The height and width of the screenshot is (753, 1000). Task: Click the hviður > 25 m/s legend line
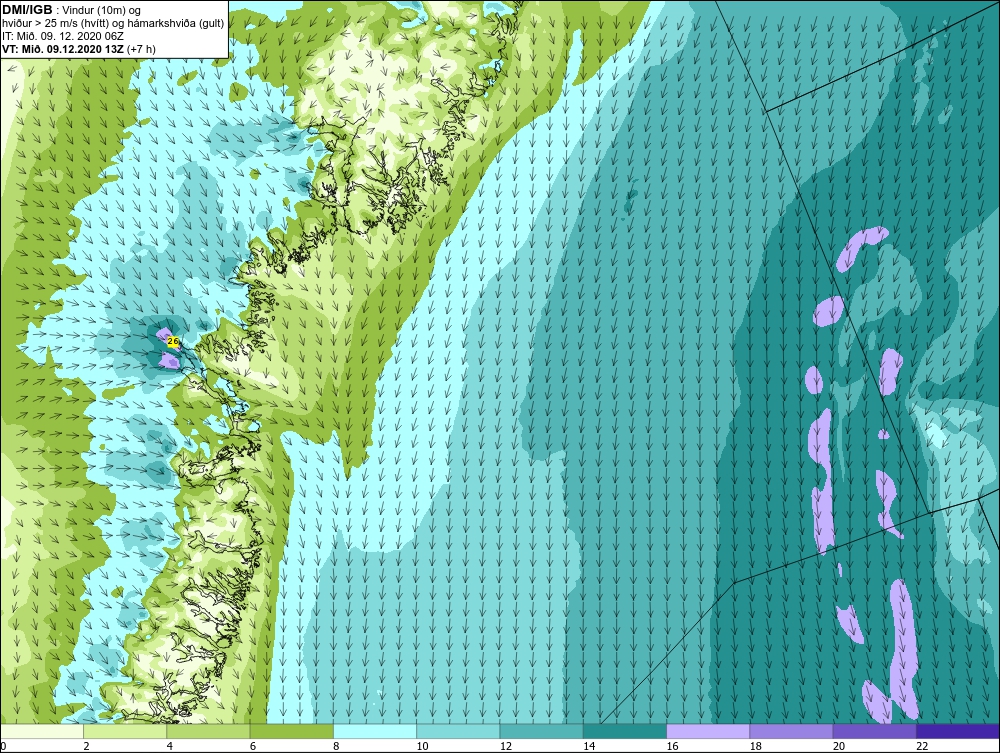coord(113,24)
